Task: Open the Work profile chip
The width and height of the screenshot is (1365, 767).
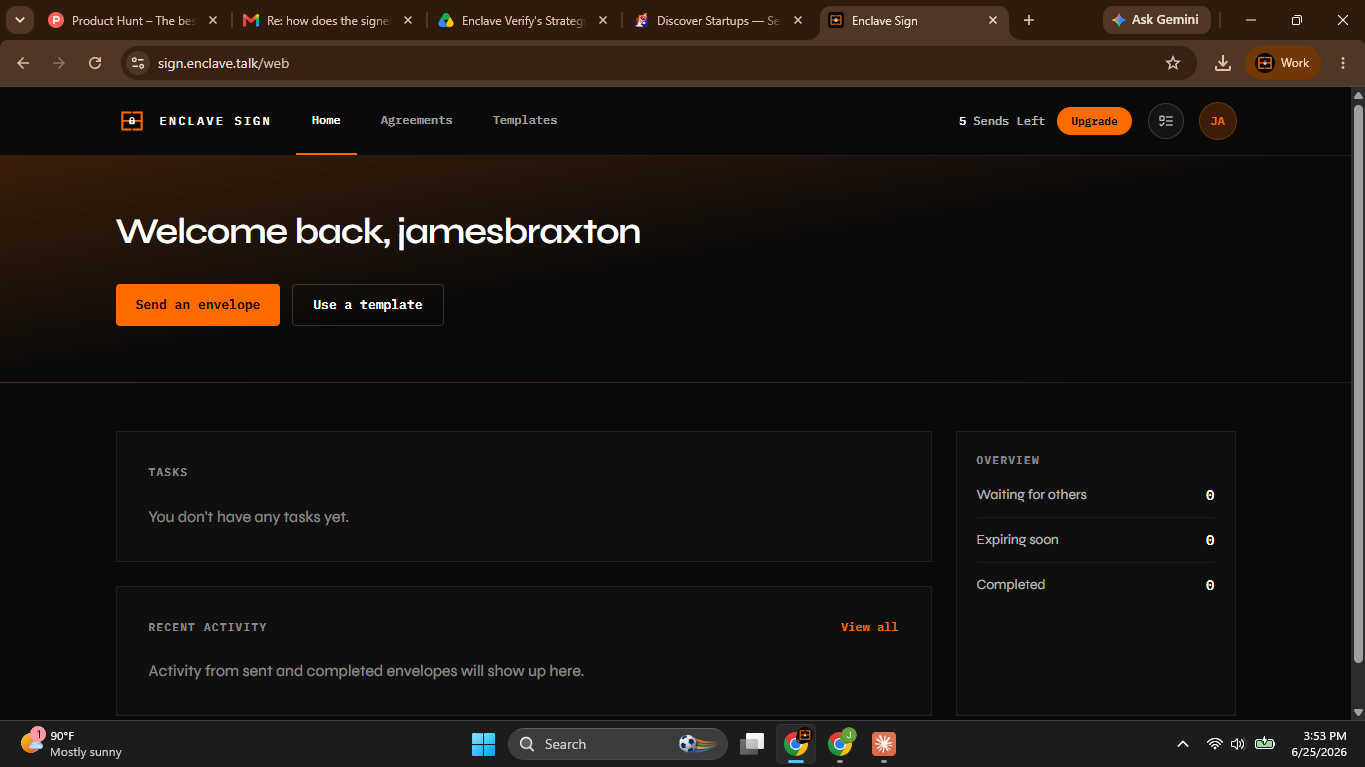Action: pos(1283,63)
